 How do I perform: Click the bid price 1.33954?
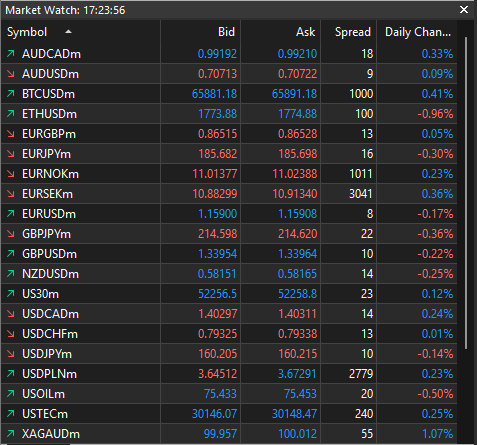point(217,254)
